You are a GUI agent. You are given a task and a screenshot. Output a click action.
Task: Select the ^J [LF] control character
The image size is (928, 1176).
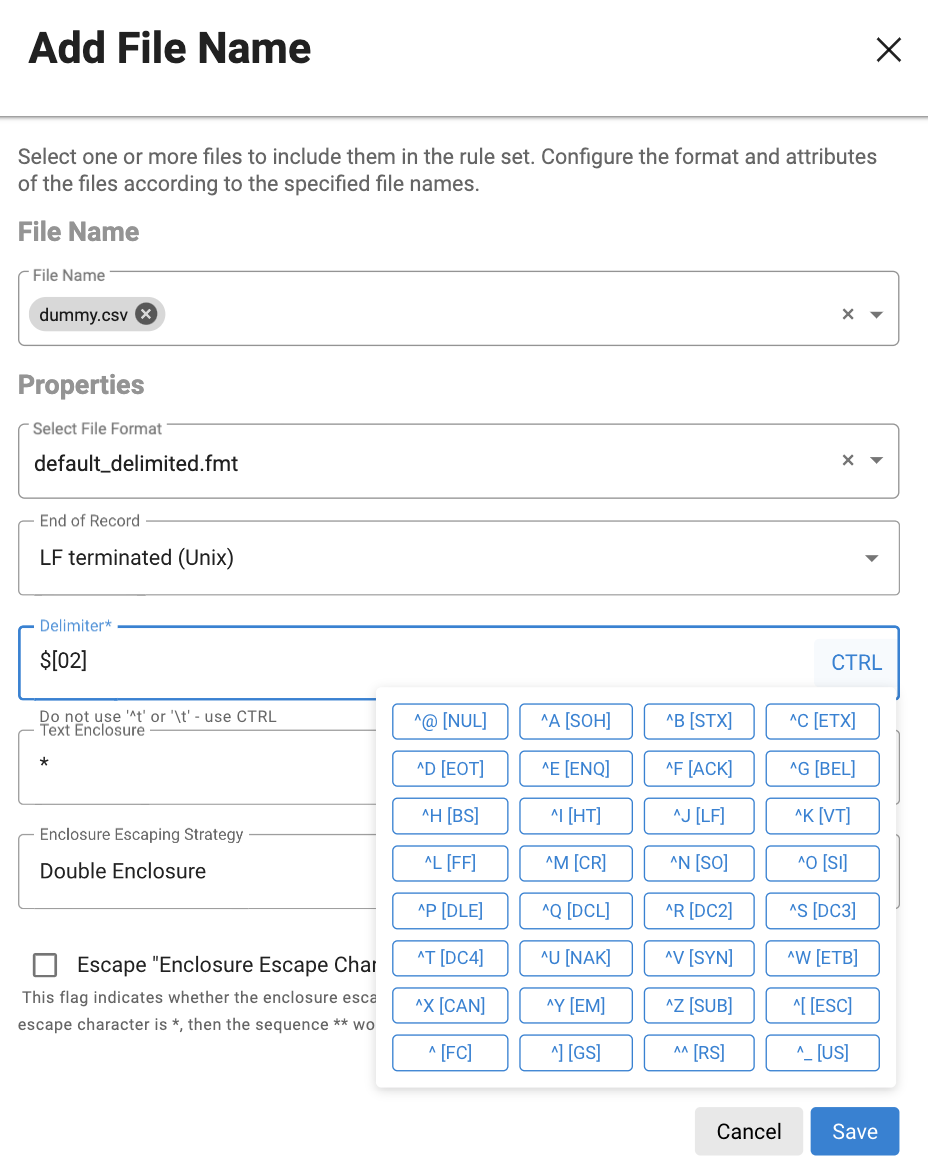point(699,816)
